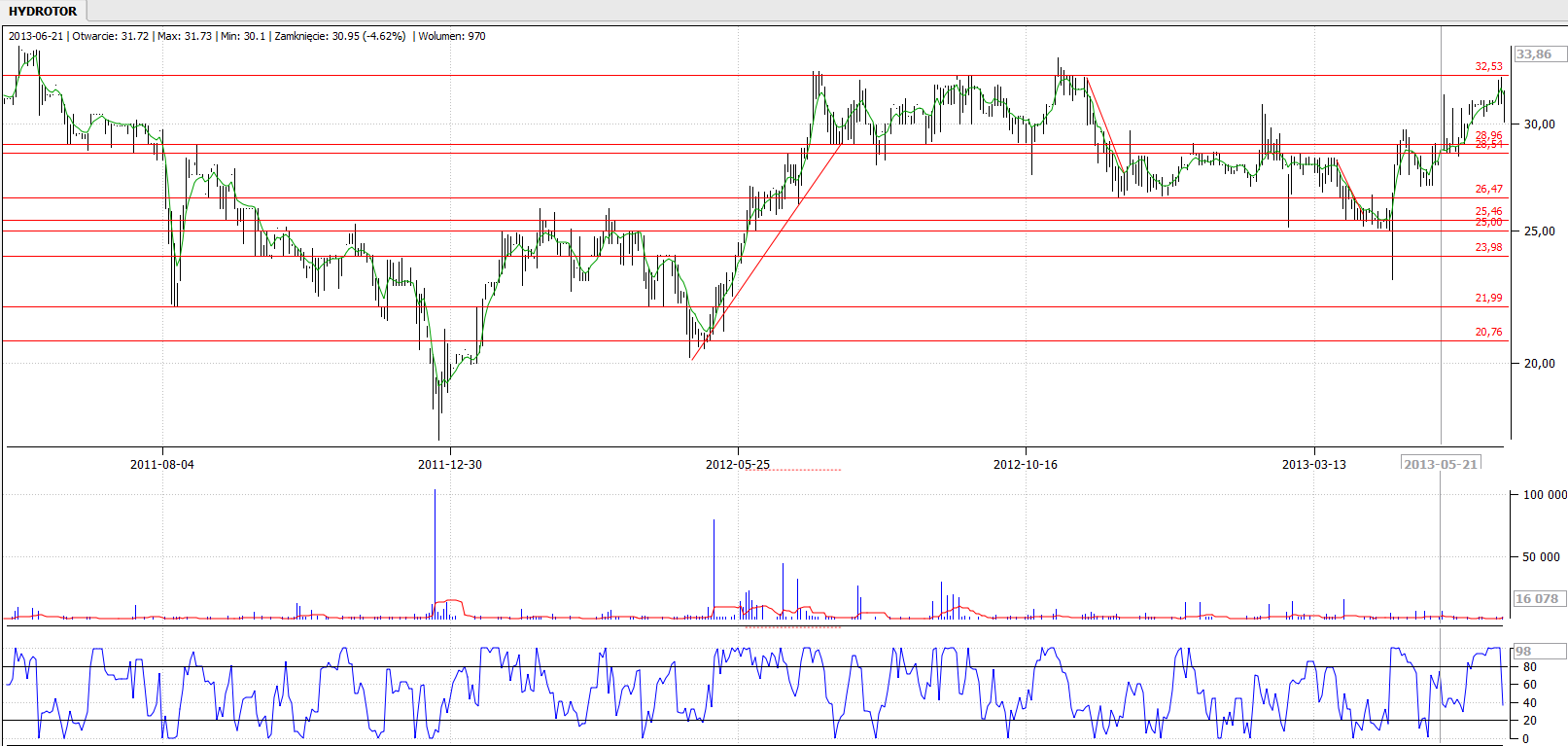The height and width of the screenshot is (746, 1568).
Task: Click the Min: 30.1 value
Action: click(x=243, y=36)
